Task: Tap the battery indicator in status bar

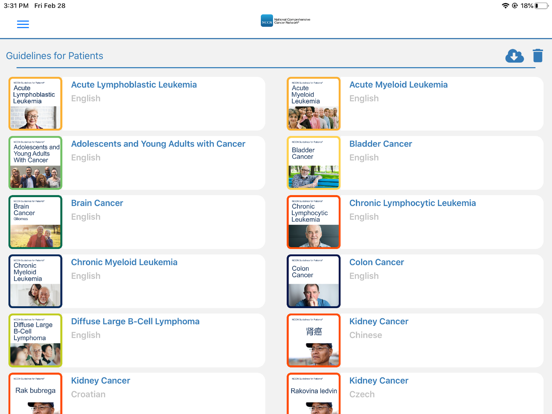Action: (541, 6)
